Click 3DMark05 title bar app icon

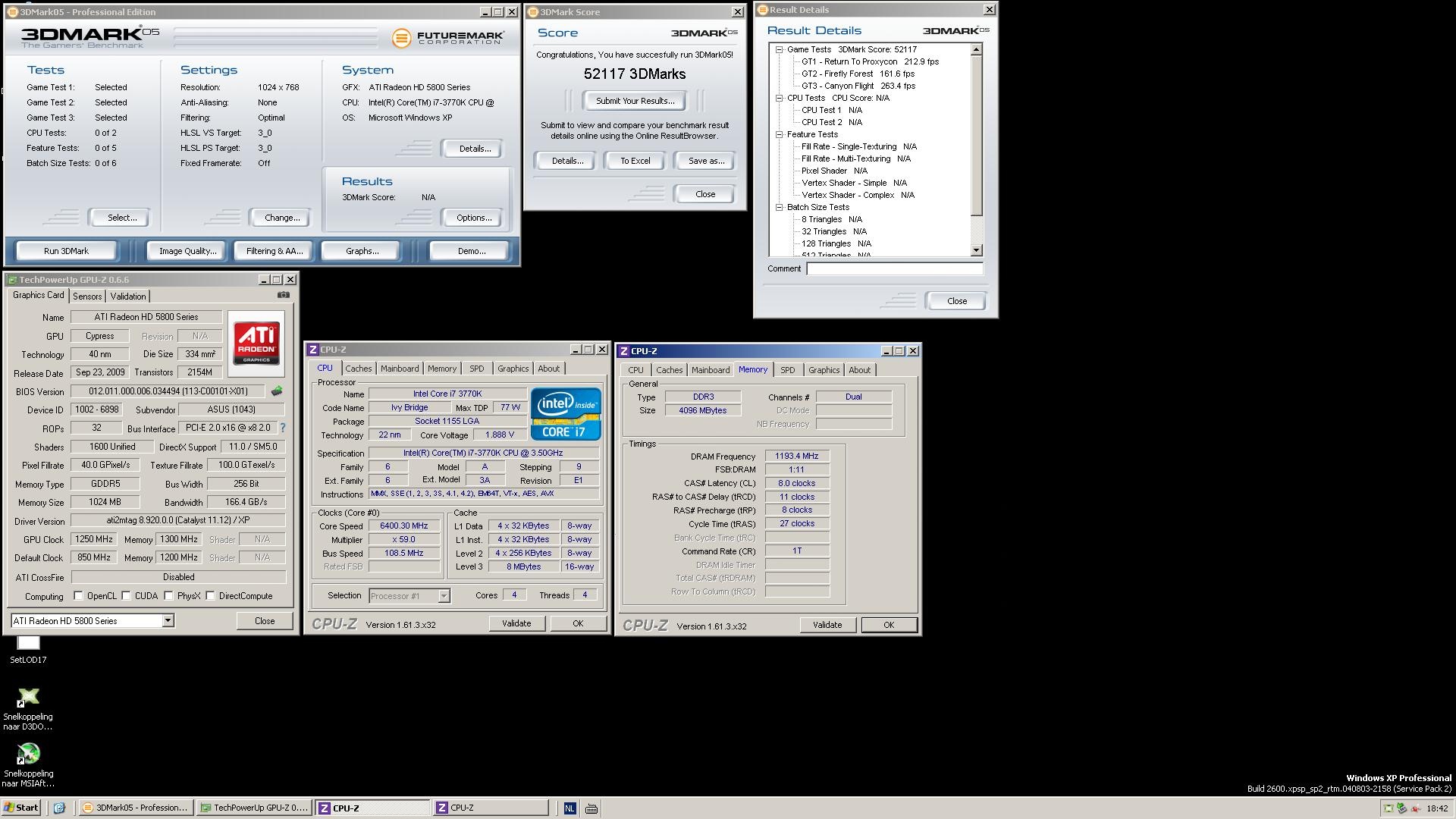11,12
